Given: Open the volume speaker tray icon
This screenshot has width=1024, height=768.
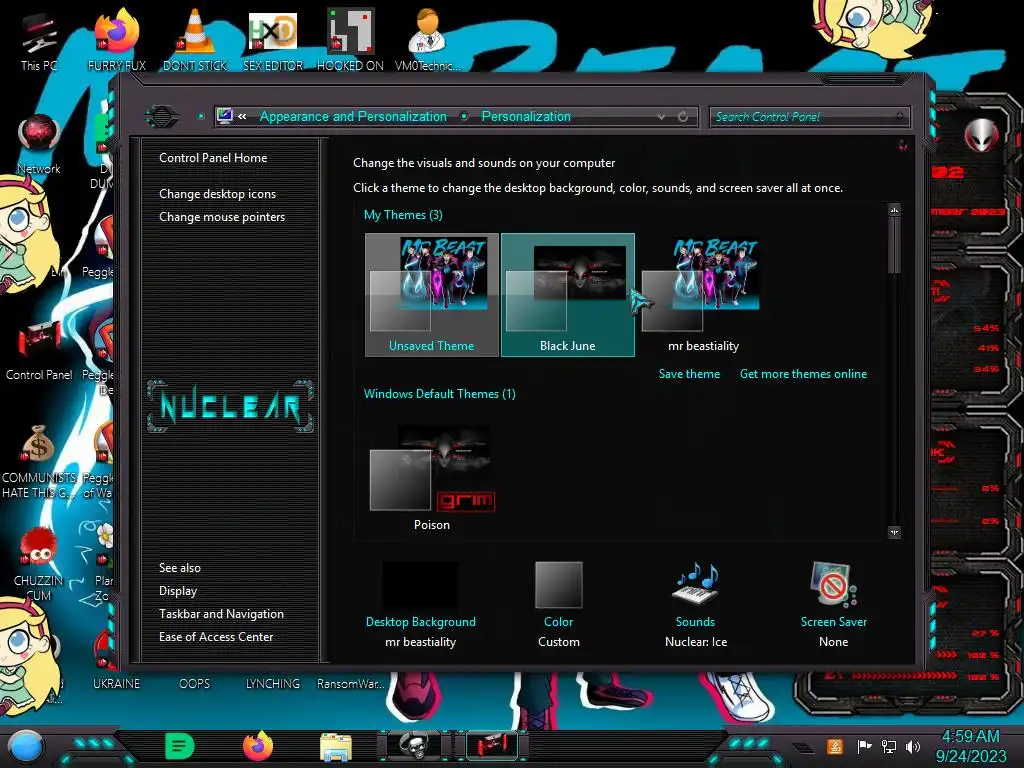Looking at the screenshot, I should [913, 746].
